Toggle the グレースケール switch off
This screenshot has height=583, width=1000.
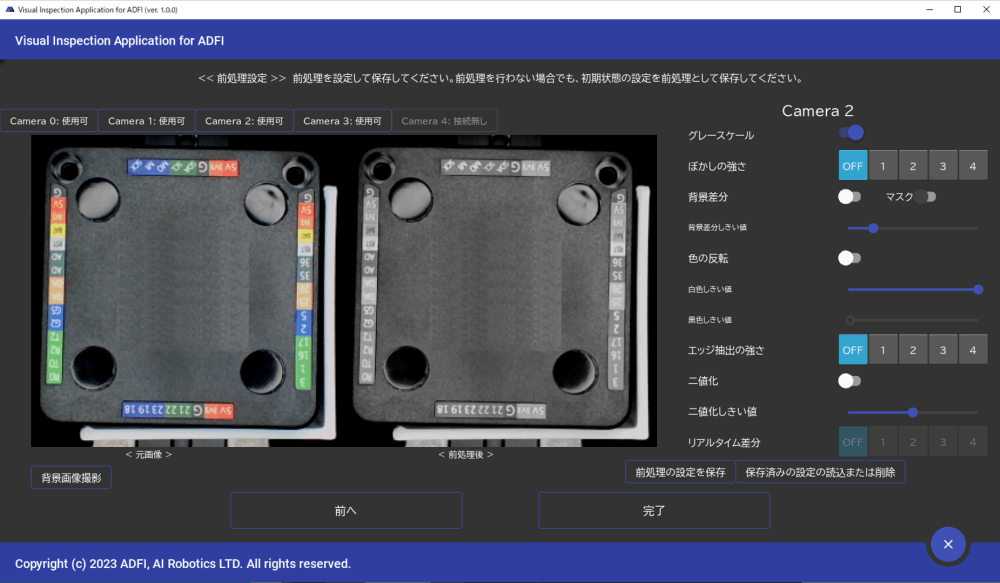[x=851, y=133]
